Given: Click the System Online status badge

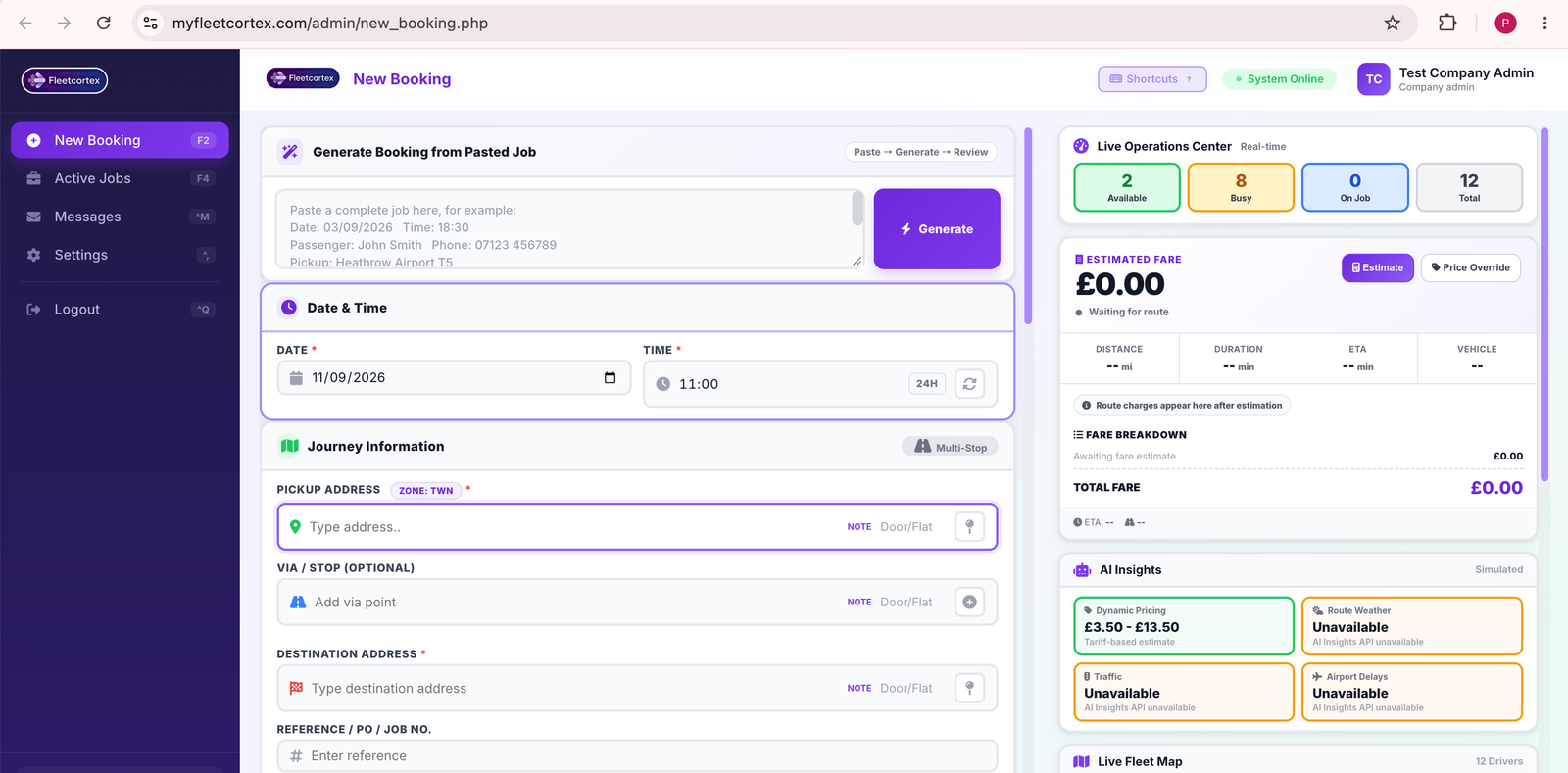Looking at the screenshot, I should pyautogui.click(x=1279, y=79).
